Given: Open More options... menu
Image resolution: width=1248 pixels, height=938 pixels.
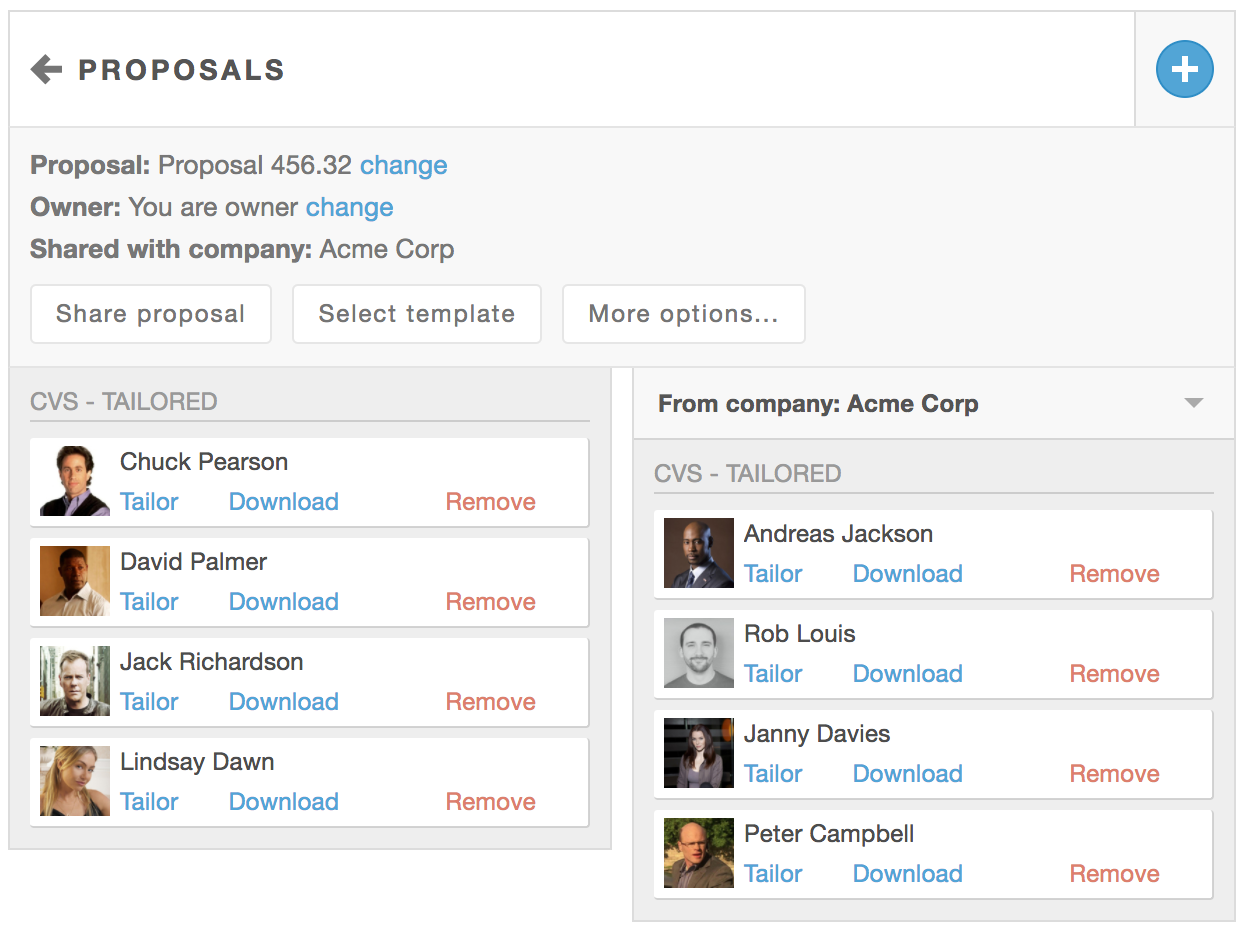Looking at the screenshot, I should tap(683, 314).
